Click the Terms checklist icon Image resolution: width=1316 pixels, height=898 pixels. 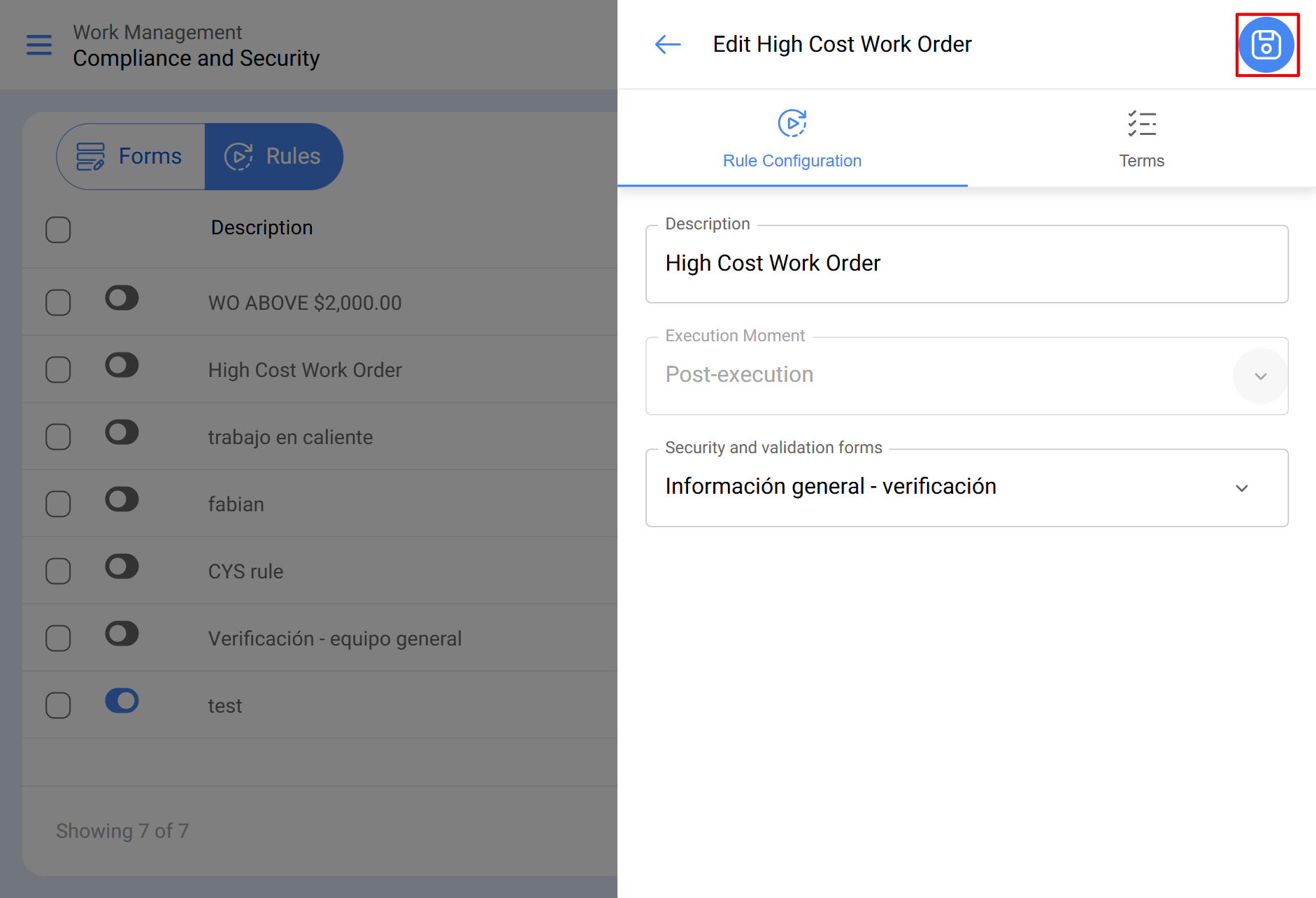(1141, 124)
